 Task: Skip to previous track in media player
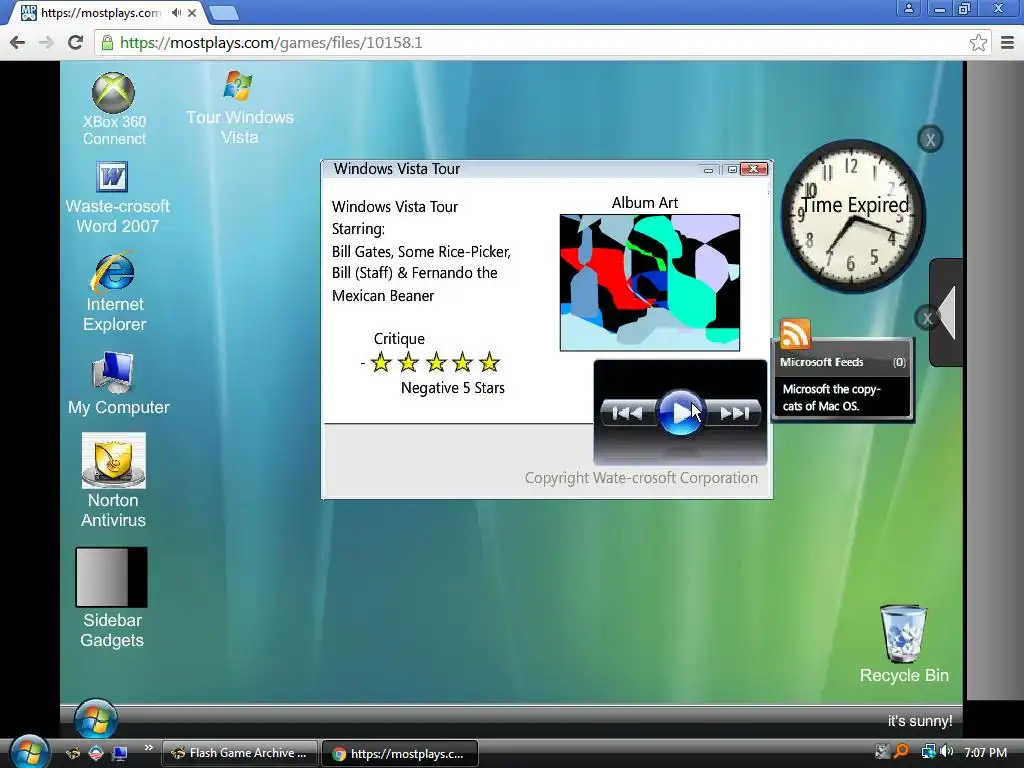coord(628,413)
